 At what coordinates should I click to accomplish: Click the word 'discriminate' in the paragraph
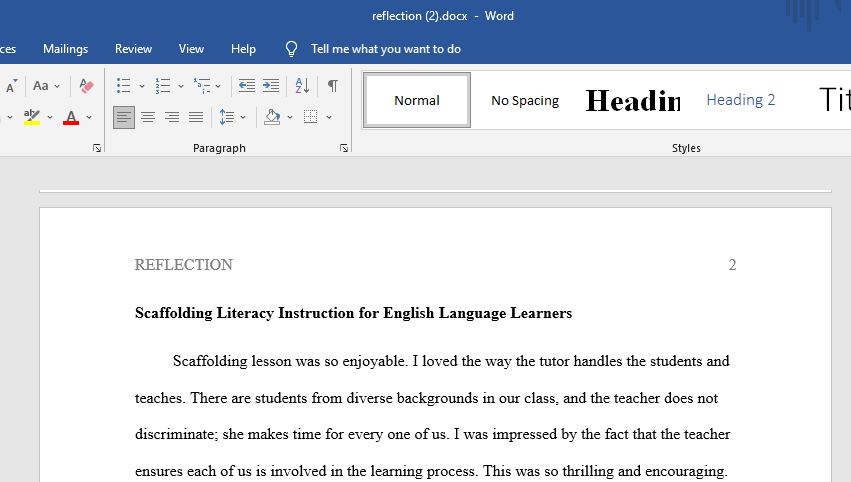[x=176, y=434]
